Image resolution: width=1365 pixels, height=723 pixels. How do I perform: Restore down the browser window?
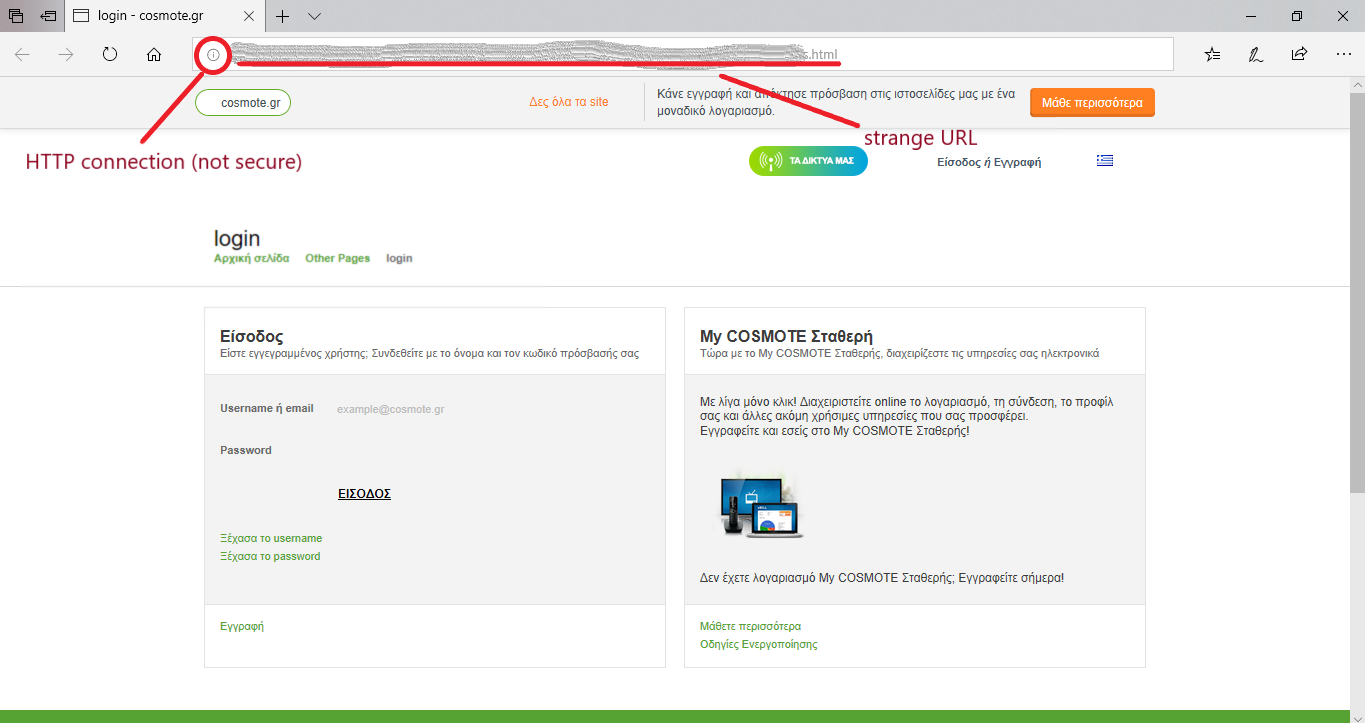click(x=1297, y=16)
